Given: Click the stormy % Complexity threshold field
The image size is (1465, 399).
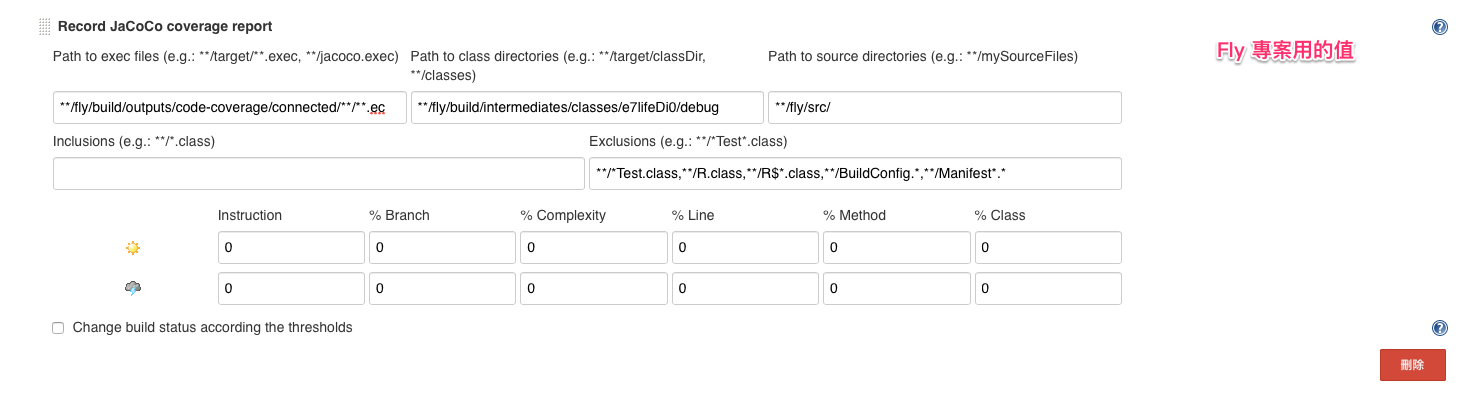Looking at the screenshot, I should (x=594, y=289).
